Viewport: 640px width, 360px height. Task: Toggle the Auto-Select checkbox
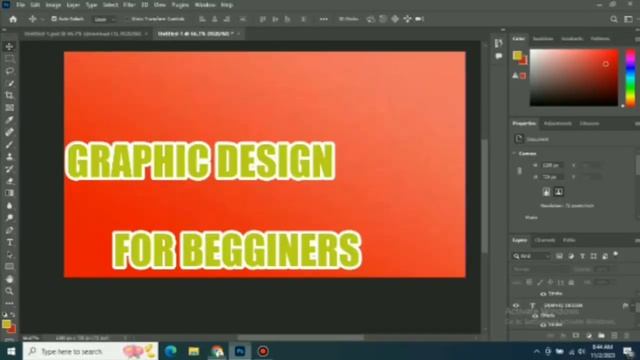(54, 19)
